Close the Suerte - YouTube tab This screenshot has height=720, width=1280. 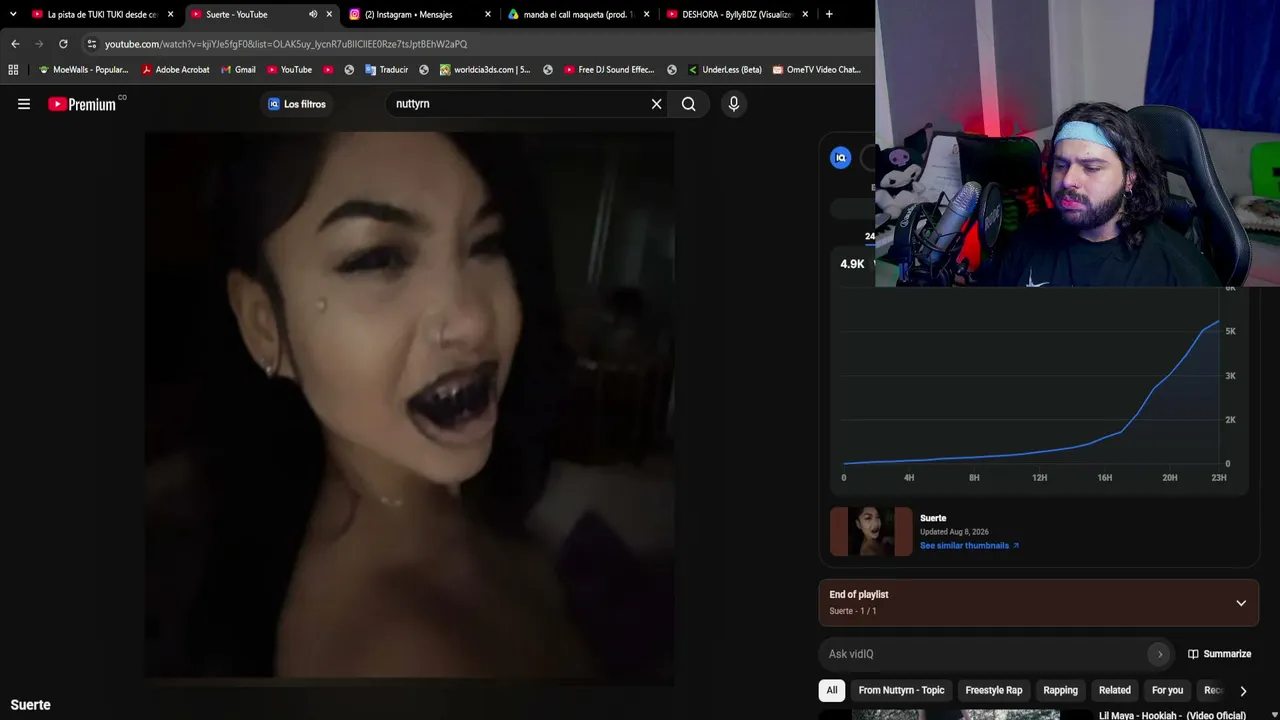pyautogui.click(x=329, y=14)
